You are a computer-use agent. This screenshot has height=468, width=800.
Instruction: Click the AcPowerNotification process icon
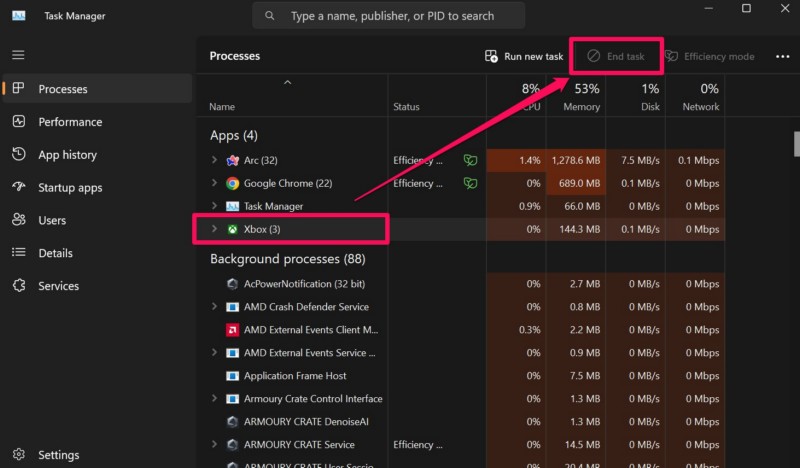(233, 284)
